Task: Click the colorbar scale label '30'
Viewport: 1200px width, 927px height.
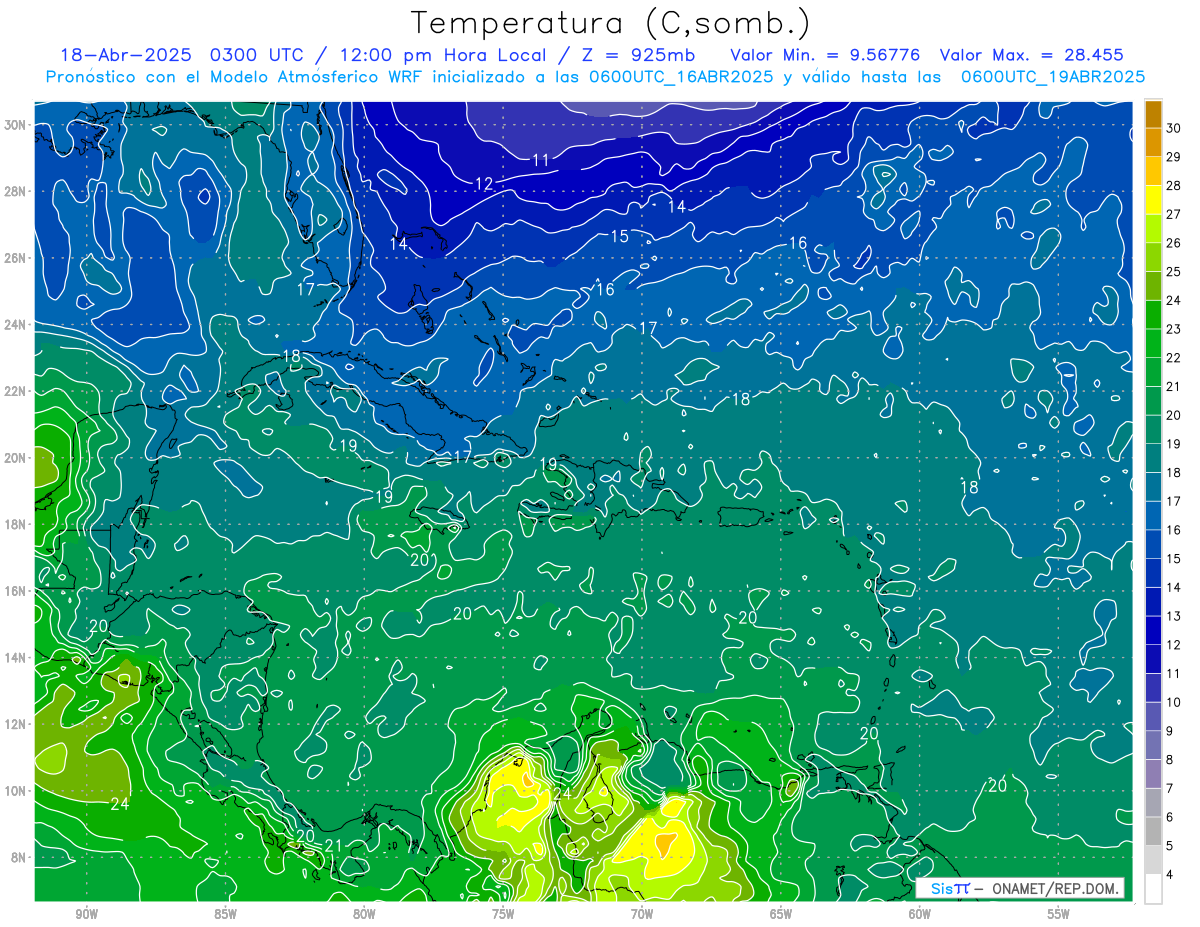Action: point(1173,128)
